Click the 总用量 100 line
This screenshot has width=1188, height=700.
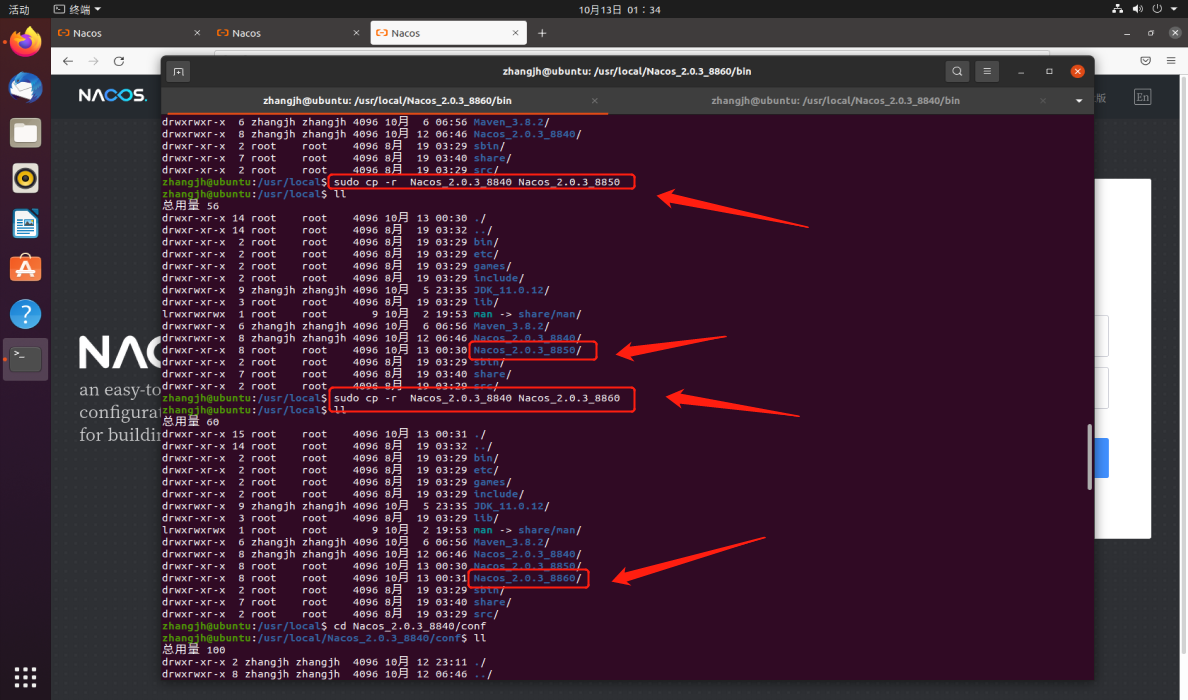(194, 650)
